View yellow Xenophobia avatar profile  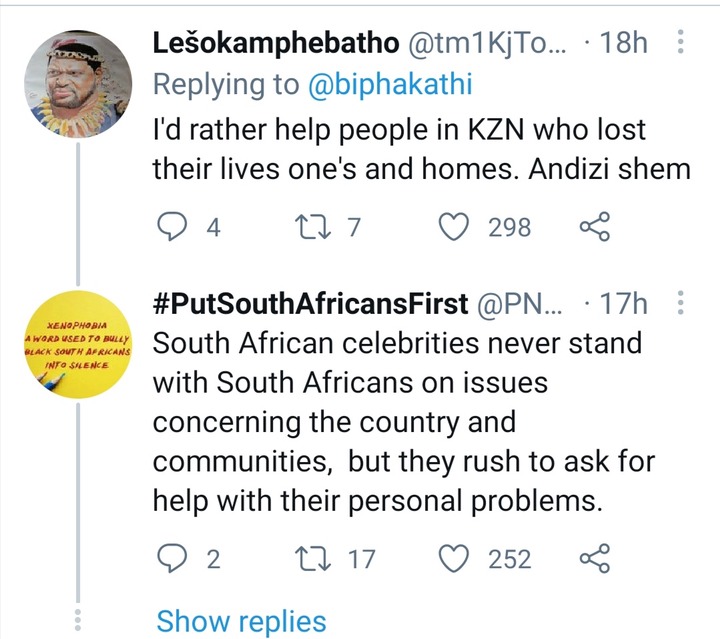pyautogui.click(x=78, y=344)
